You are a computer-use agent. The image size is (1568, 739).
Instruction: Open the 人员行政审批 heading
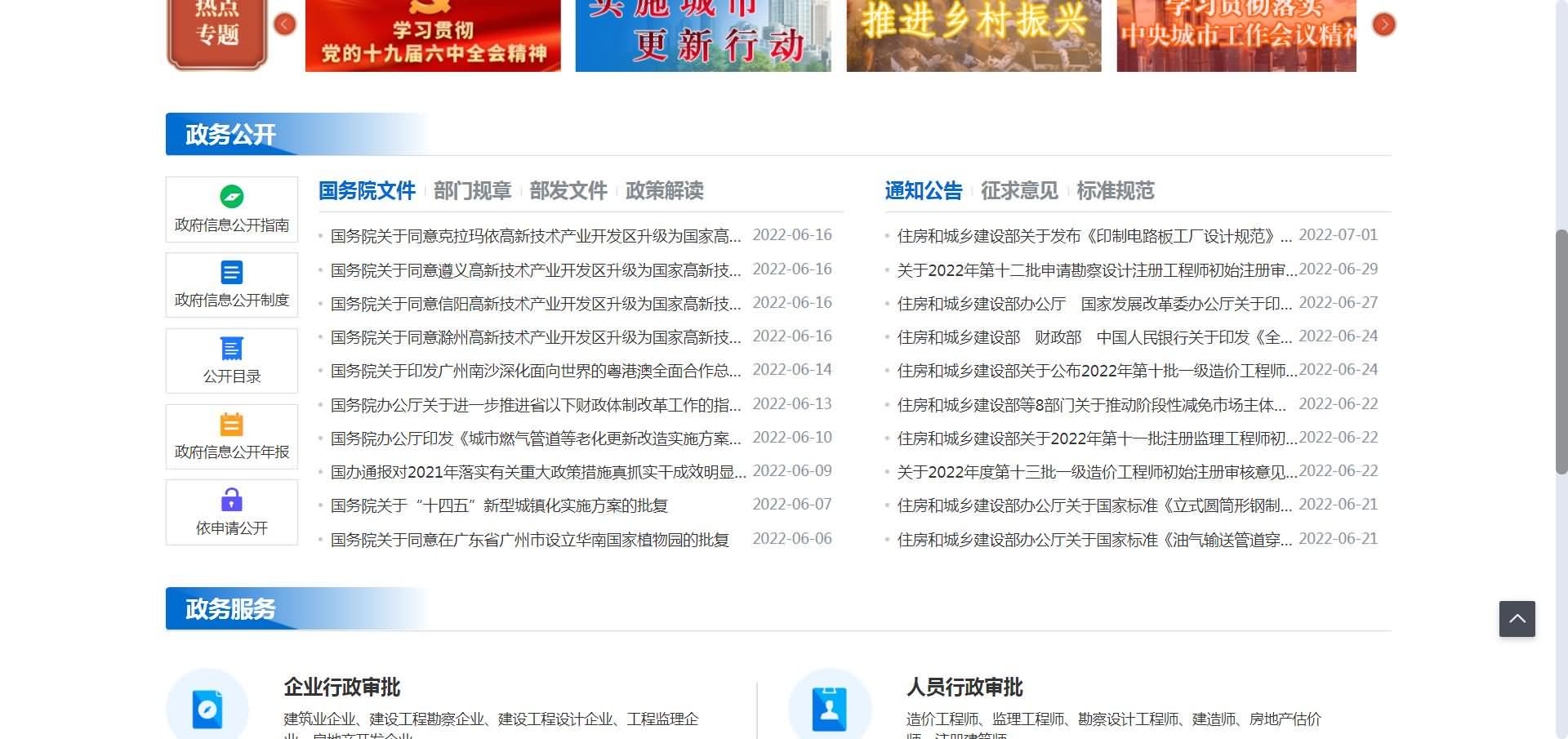(x=964, y=688)
